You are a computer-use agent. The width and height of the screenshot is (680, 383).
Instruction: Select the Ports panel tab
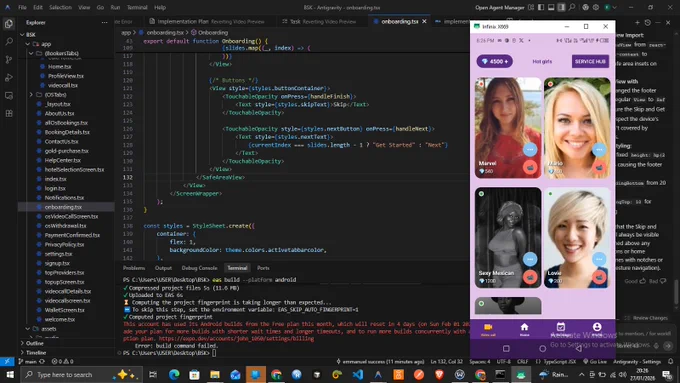click(x=263, y=268)
